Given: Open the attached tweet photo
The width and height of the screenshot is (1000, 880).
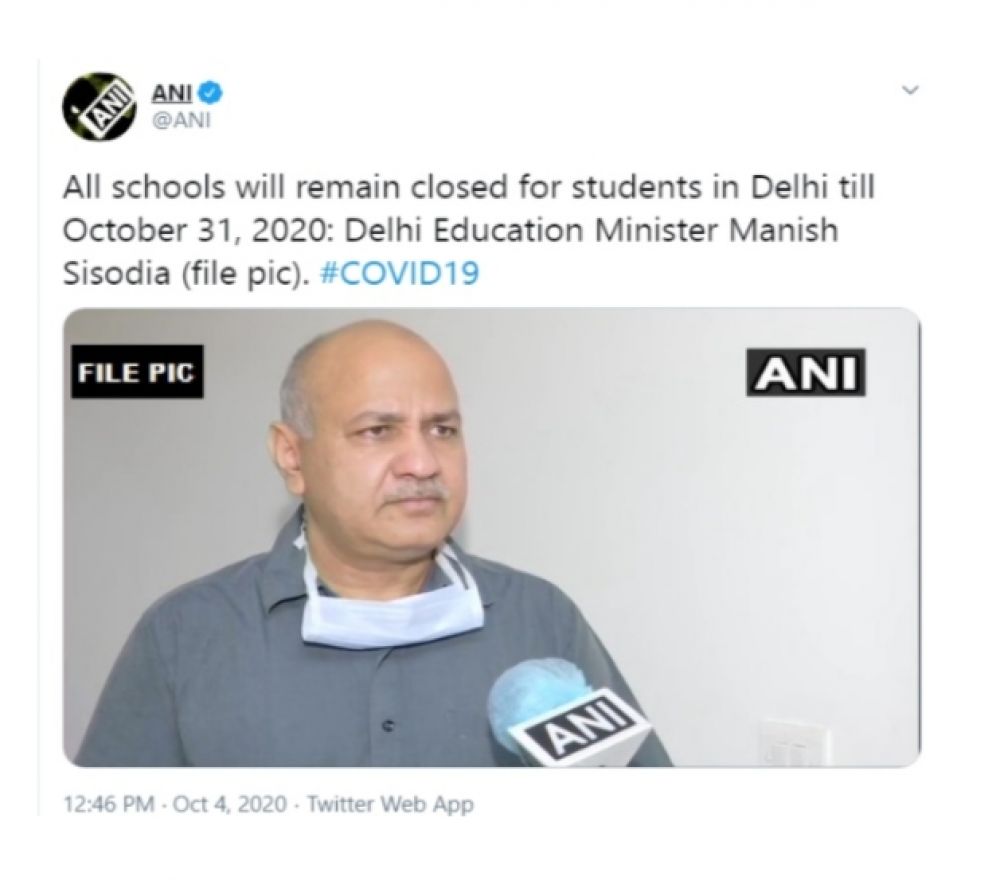Looking at the screenshot, I should tap(492, 537).
